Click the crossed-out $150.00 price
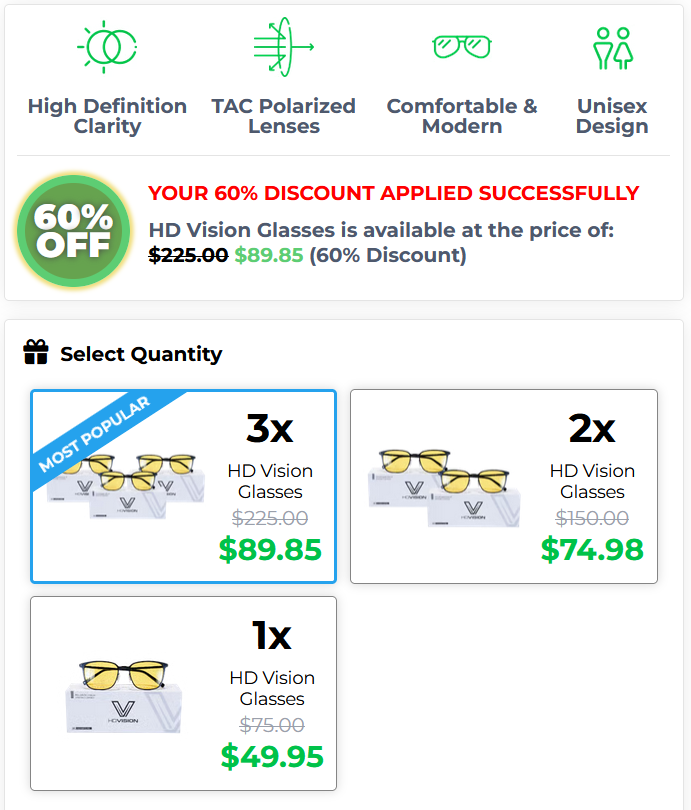The width and height of the screenshot is (691, 810). 592,518
